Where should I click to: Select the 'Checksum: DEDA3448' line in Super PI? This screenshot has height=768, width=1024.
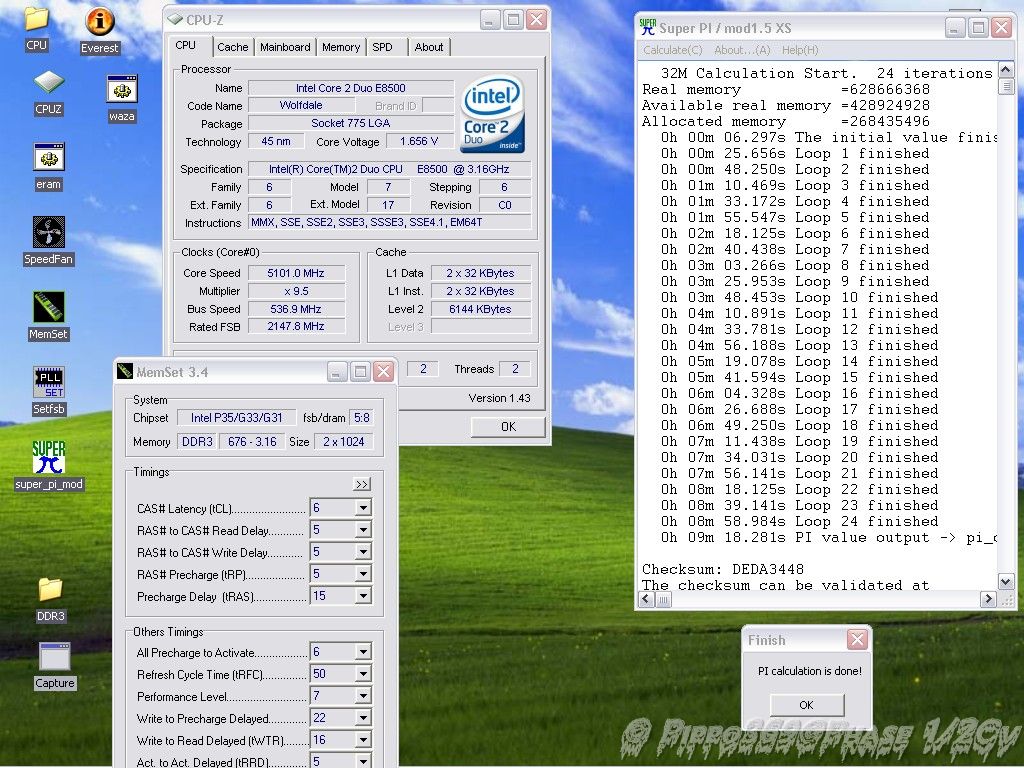tap(723, 569)
